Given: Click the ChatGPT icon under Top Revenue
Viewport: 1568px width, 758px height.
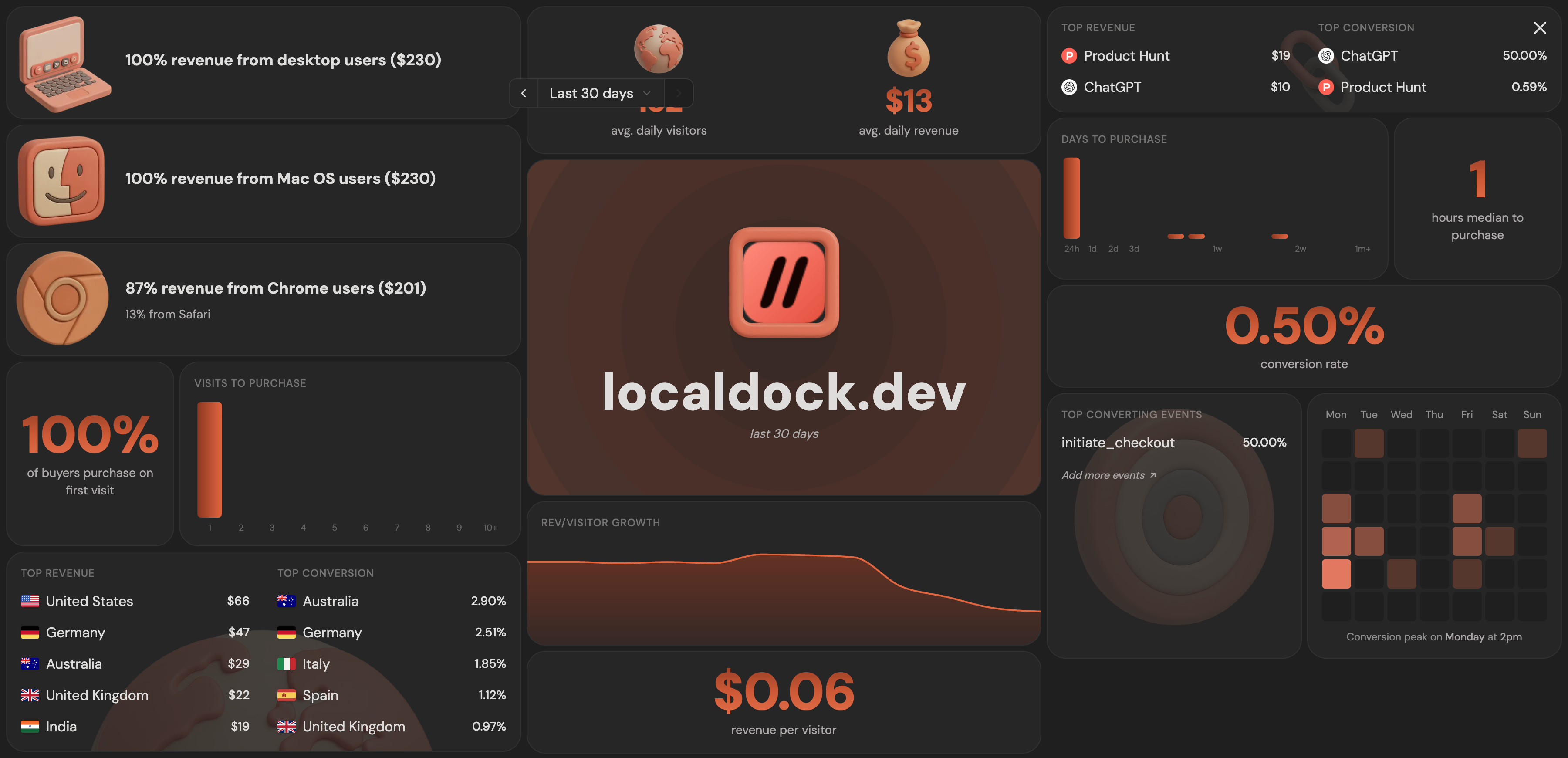Looking at the screenshot, I should point(1069,87).
